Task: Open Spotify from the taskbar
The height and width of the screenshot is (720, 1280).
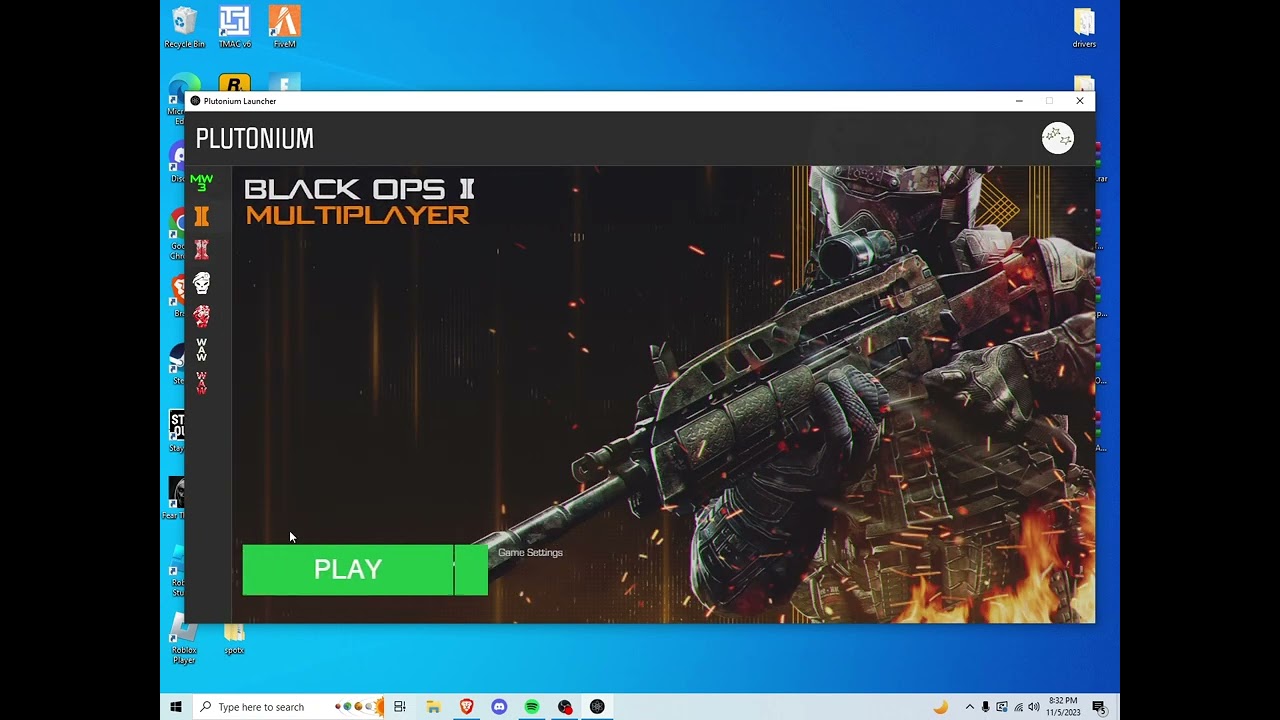Action: (532, 707)
